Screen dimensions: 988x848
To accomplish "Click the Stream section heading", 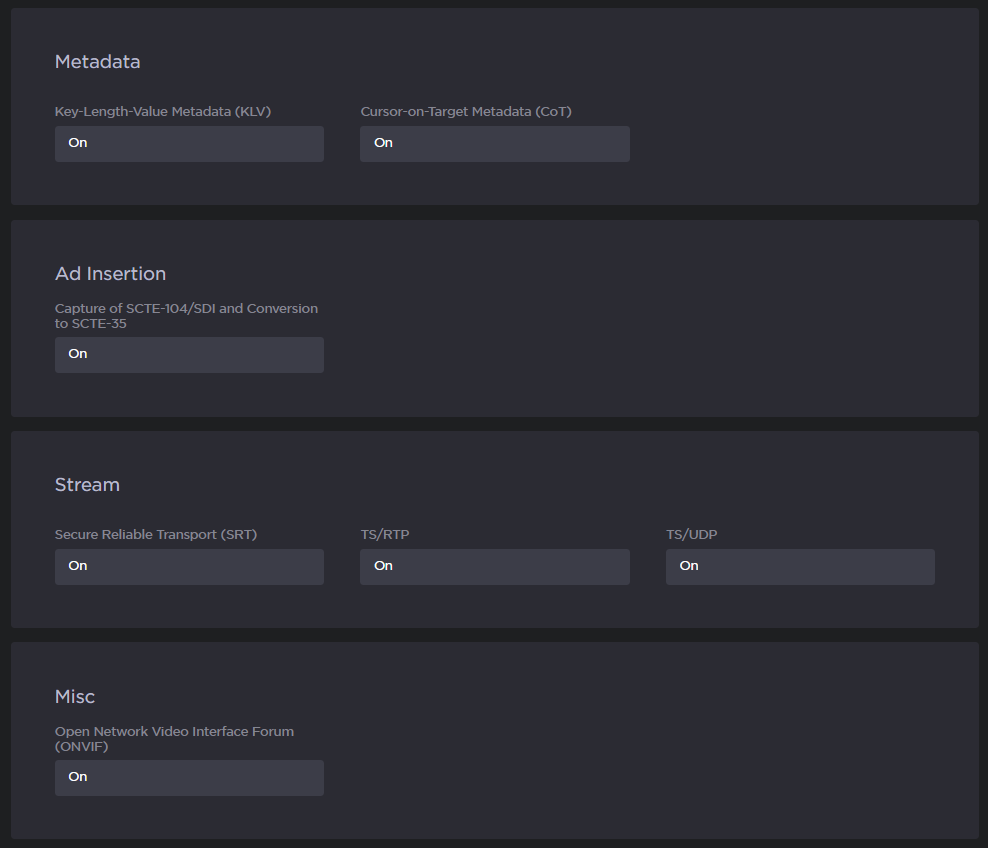I will [87, 485].
